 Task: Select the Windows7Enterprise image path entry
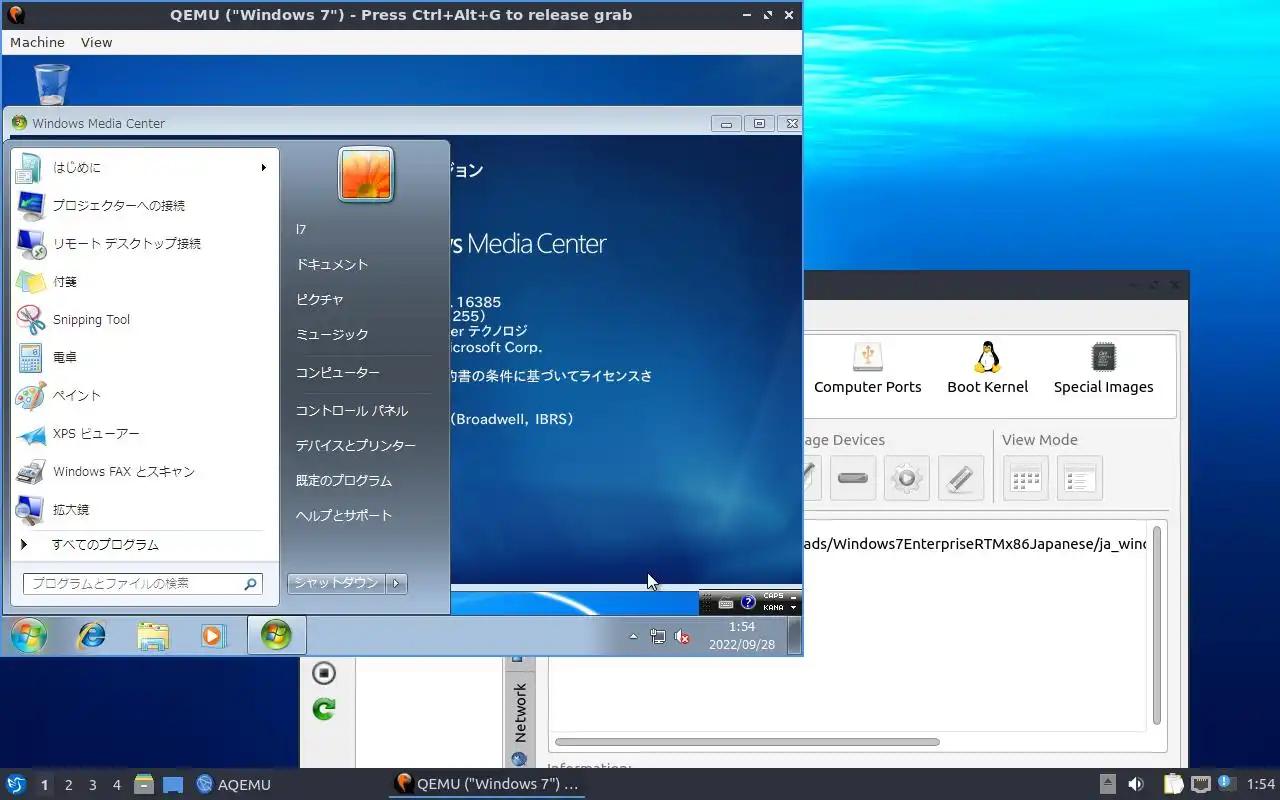(x=975, y=544)
